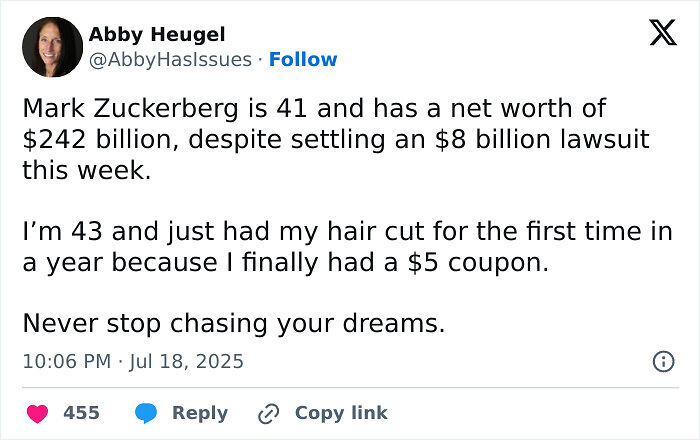The height and width of the screenshot is (440, 700).
Task: Click the chain link copy icon
Action: 267,413
